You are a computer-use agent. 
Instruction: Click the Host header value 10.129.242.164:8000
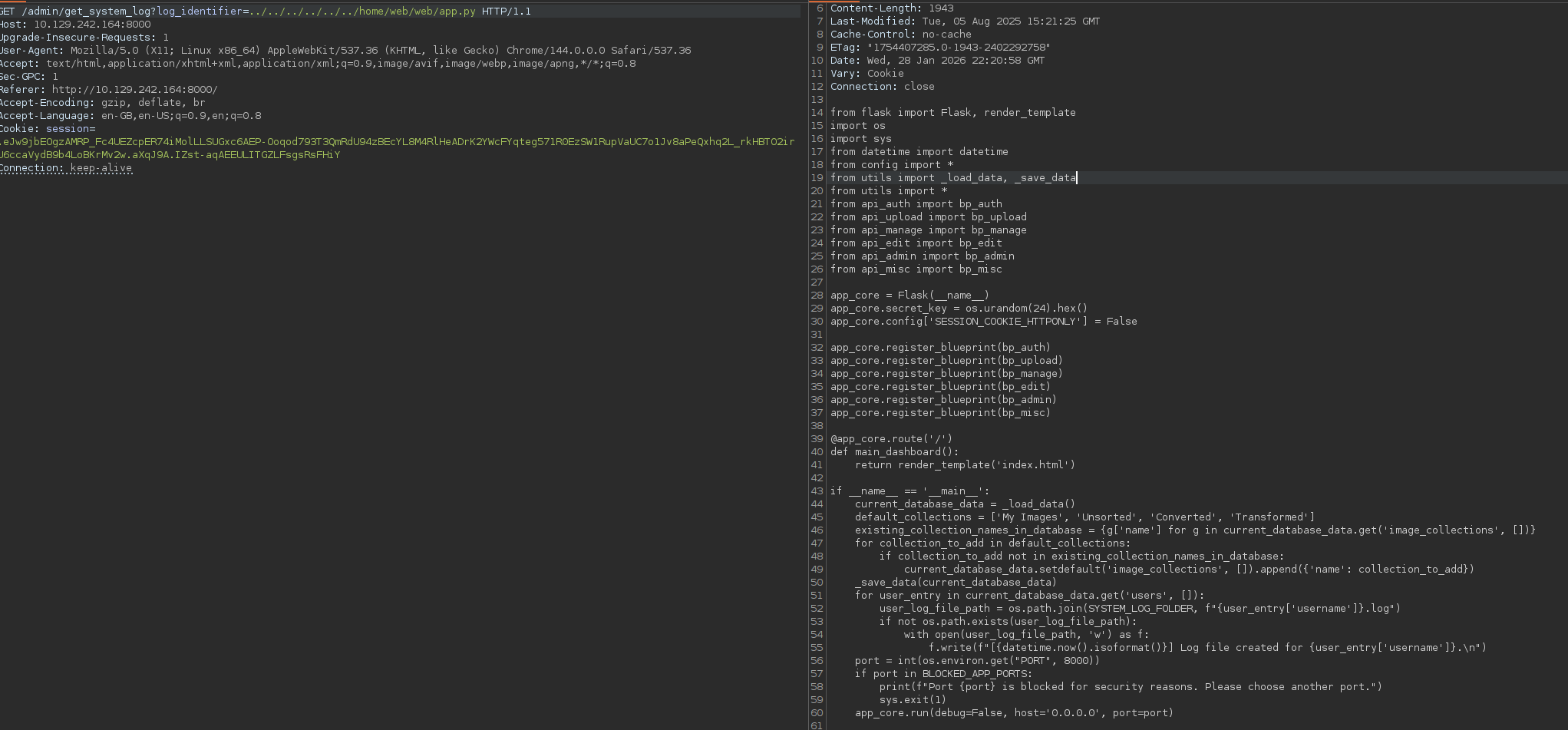(x=92, y=25)
